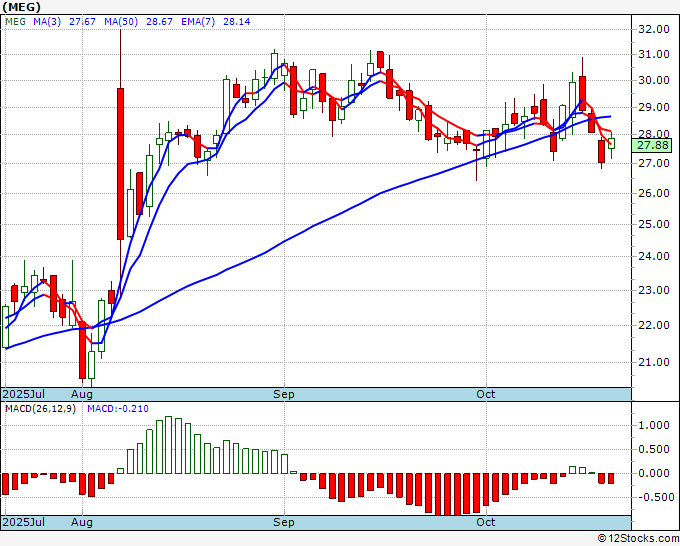680x546 pixels.
Task: Click the tallest red candlestick in early August
Action: 120,164
